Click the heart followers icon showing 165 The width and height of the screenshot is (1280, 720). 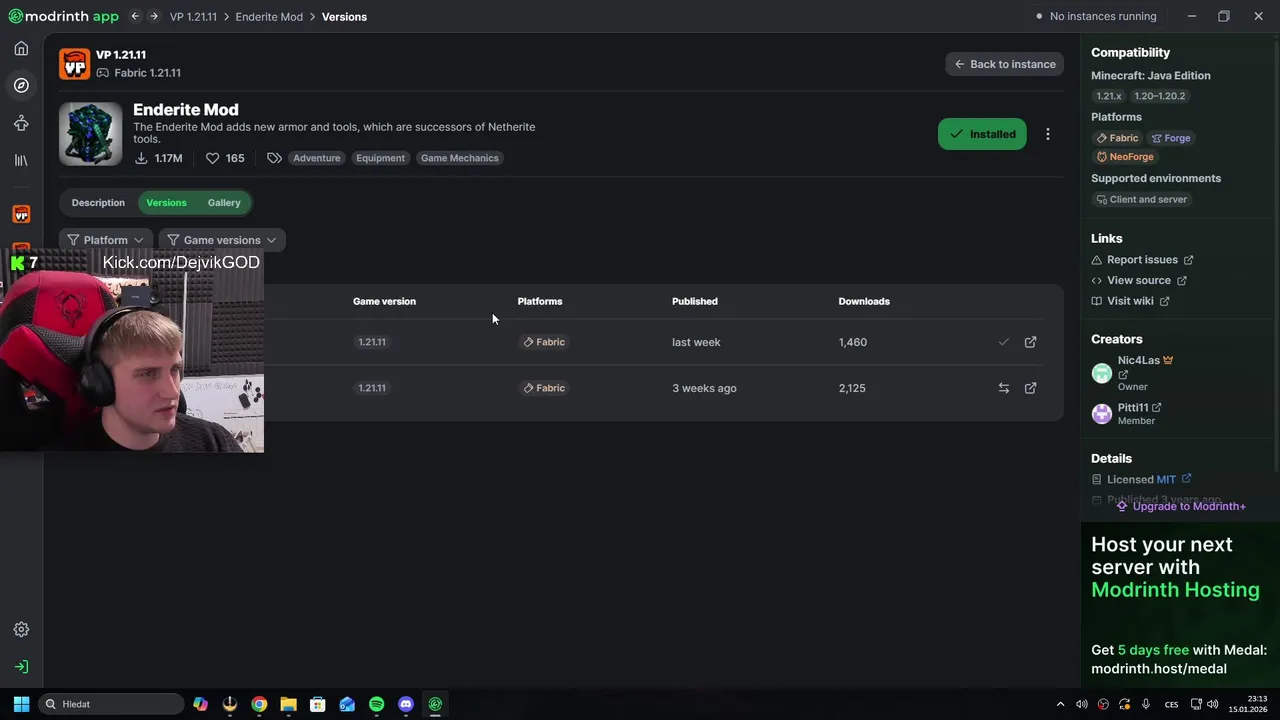tap(212, 158)
